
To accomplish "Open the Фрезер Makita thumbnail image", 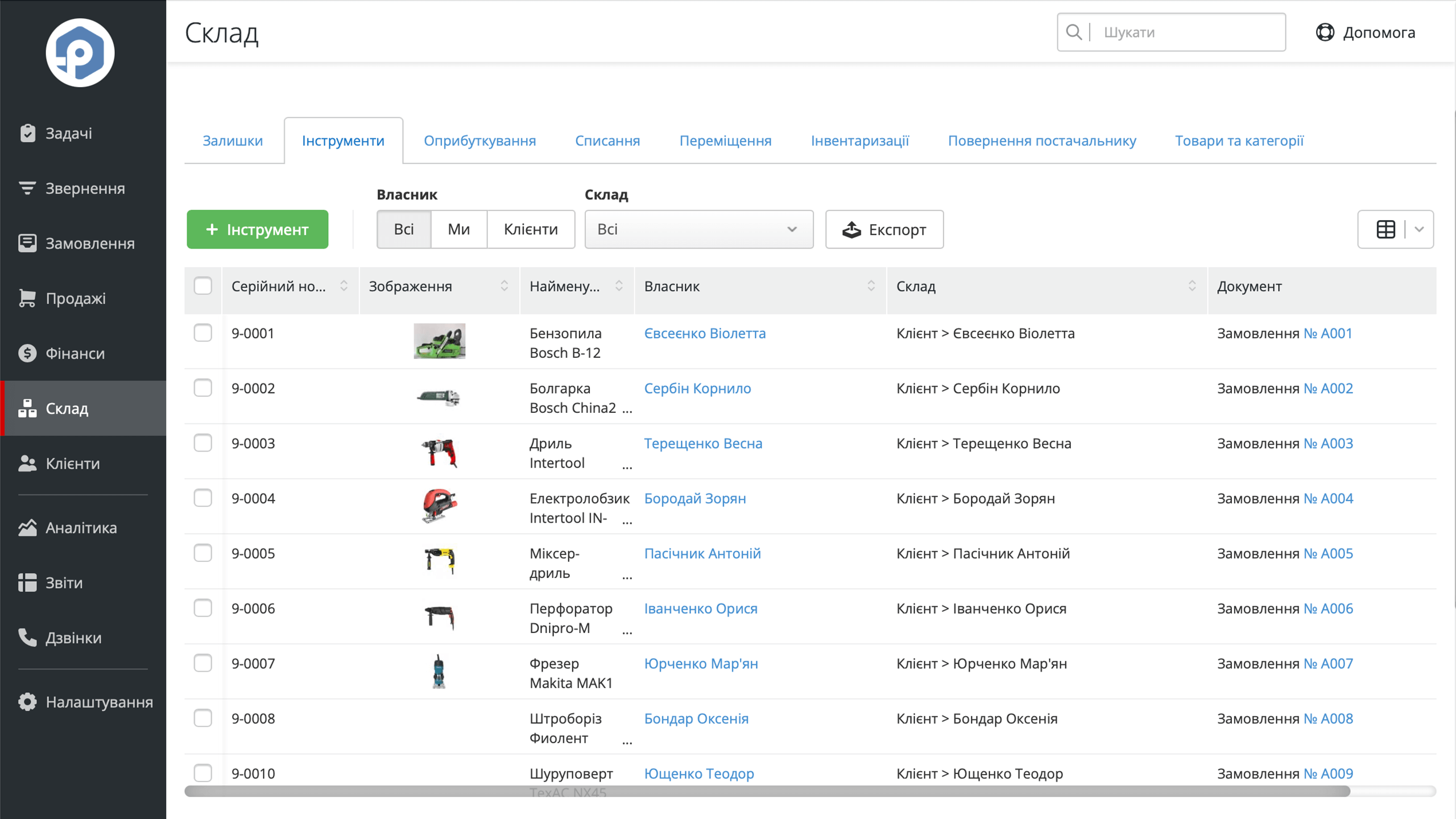I will [439, 671].
